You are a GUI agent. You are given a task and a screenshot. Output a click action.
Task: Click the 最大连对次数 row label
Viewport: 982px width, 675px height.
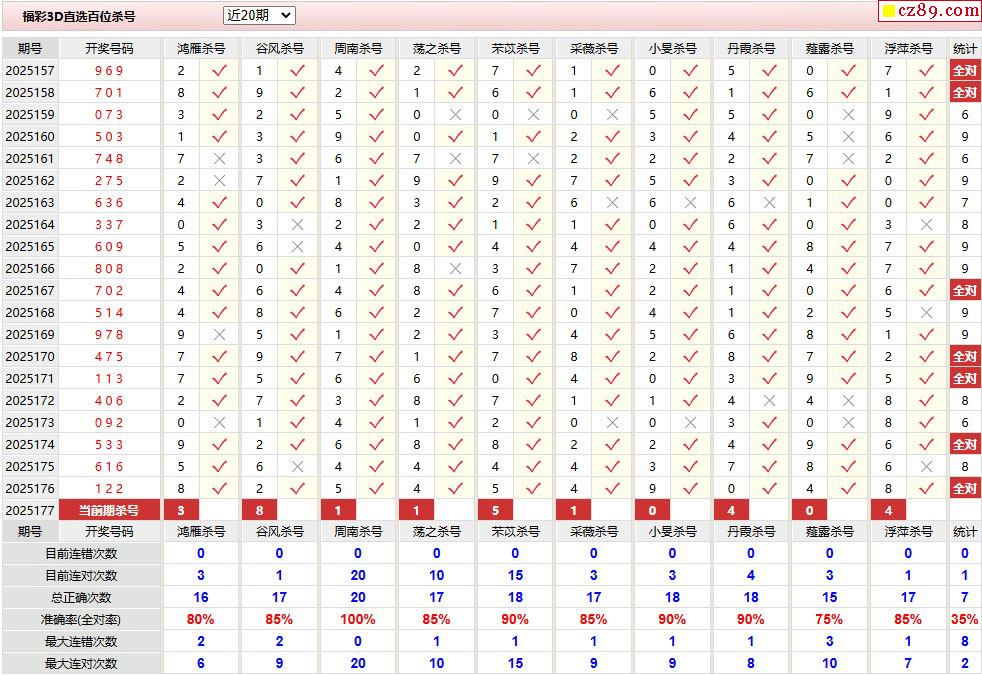81,664
